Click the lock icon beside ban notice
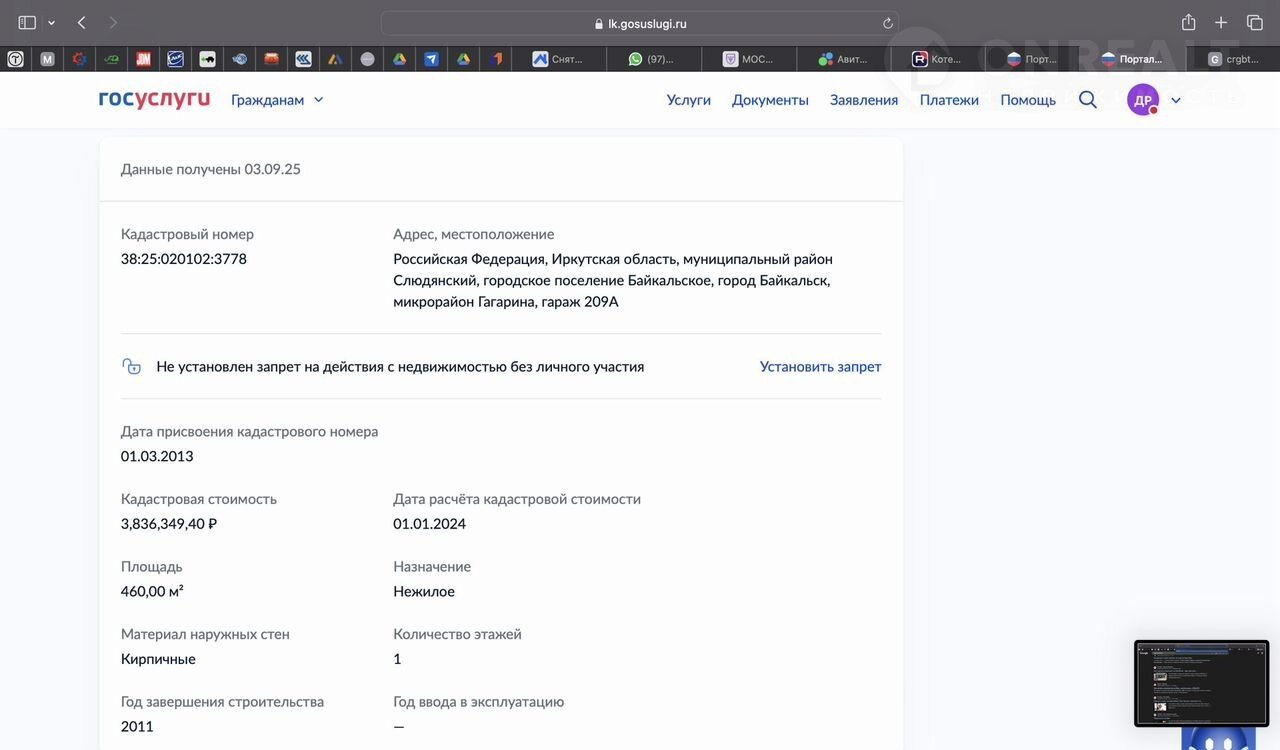 (131, 367)
